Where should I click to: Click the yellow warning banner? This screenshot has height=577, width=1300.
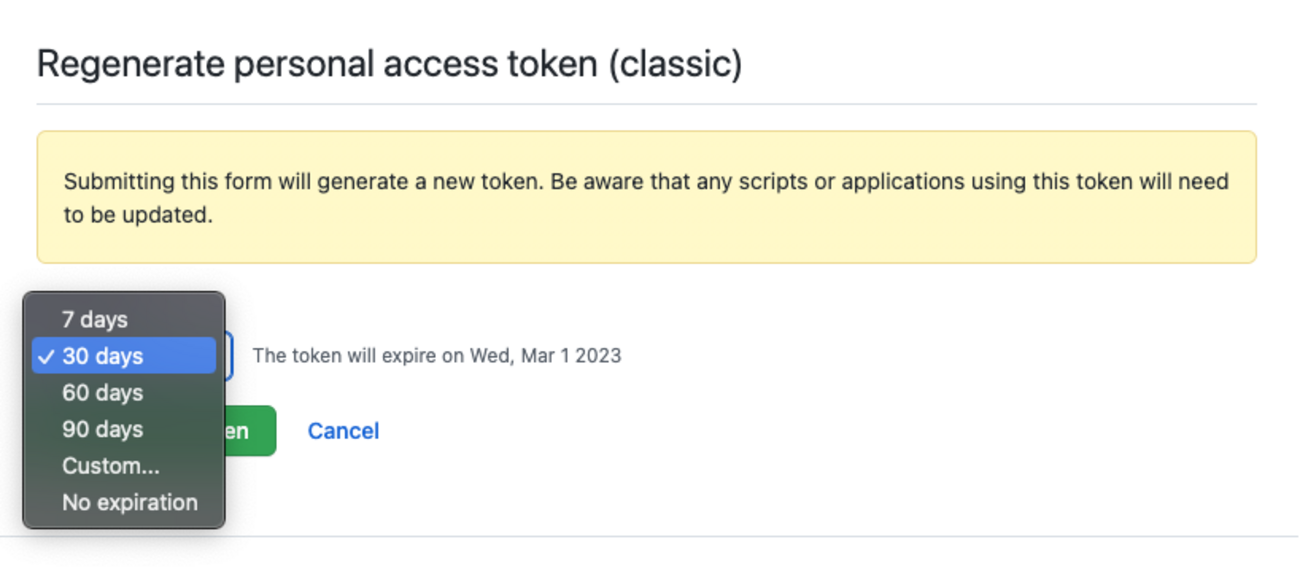[646, 240]
